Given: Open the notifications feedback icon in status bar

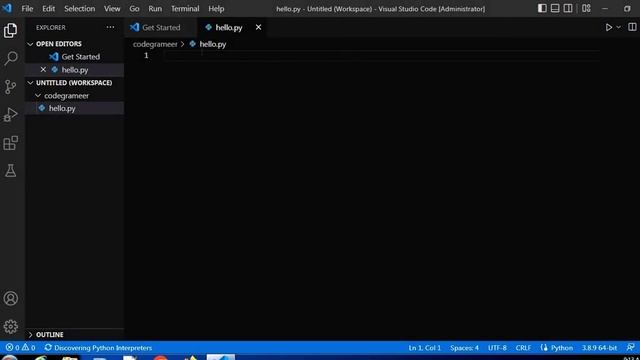Looking at the screenshot, I should pos(631,347).
